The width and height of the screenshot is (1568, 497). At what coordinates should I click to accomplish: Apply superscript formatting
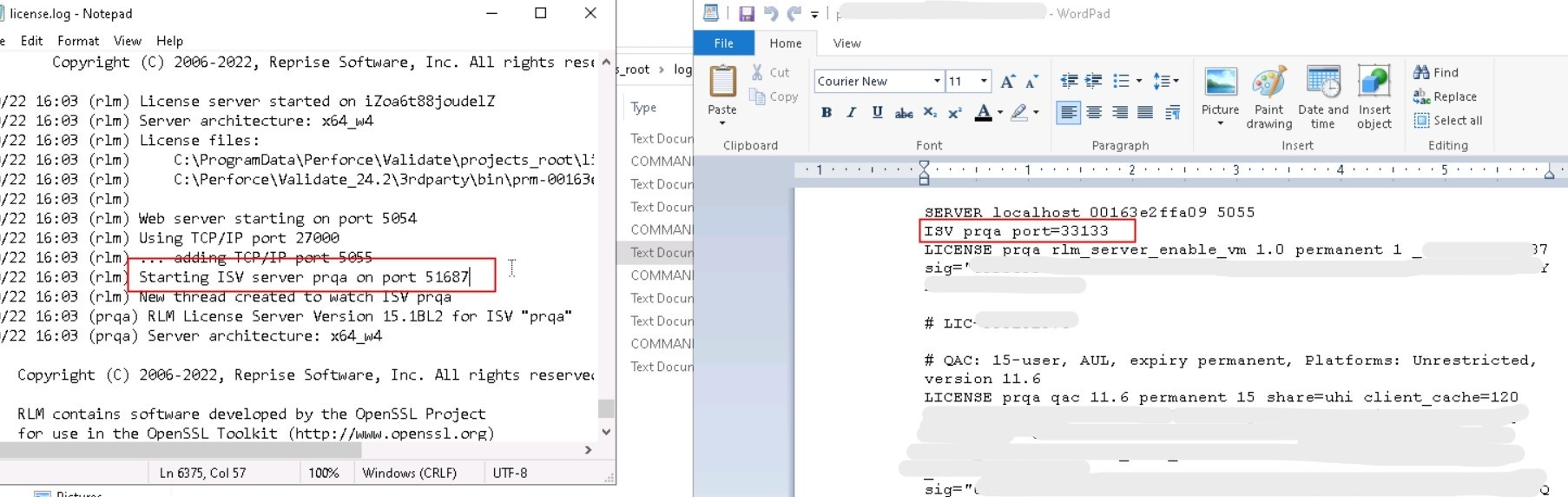click(955, 113)
